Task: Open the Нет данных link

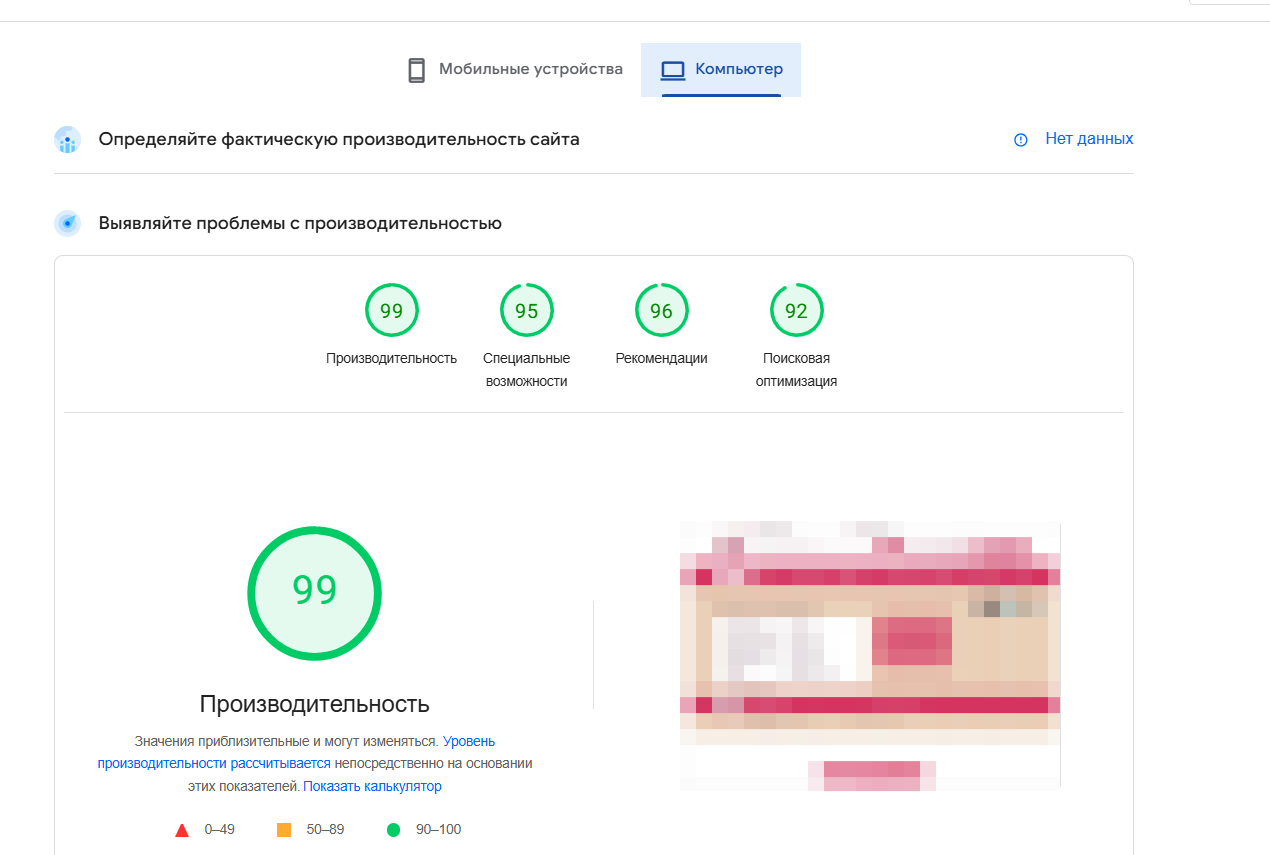Action: 1089,139
